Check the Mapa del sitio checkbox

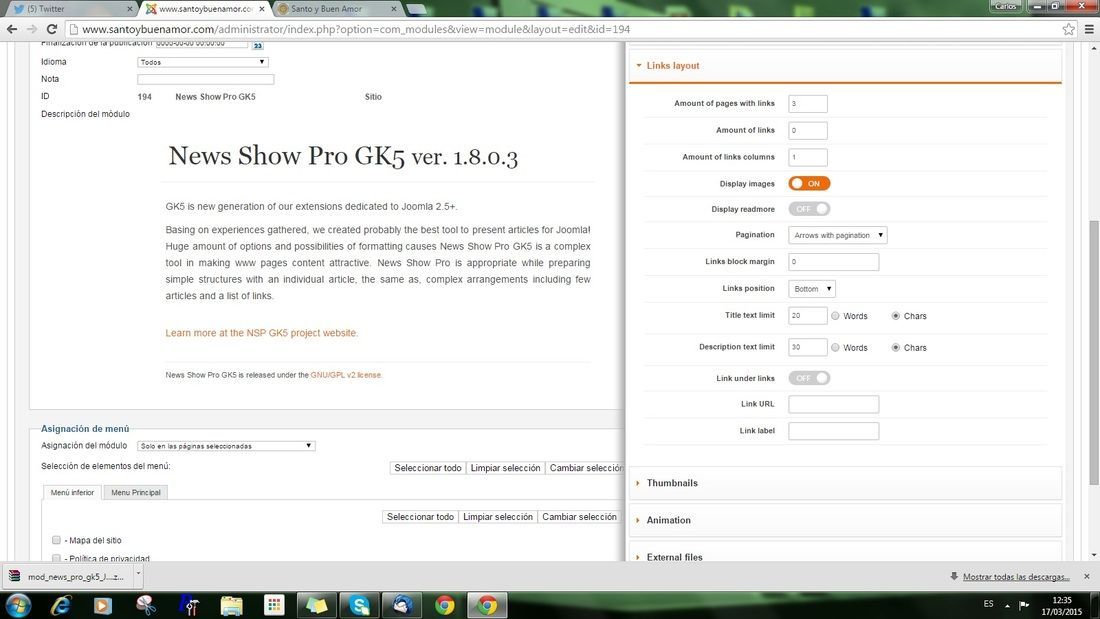click(56, 540)
